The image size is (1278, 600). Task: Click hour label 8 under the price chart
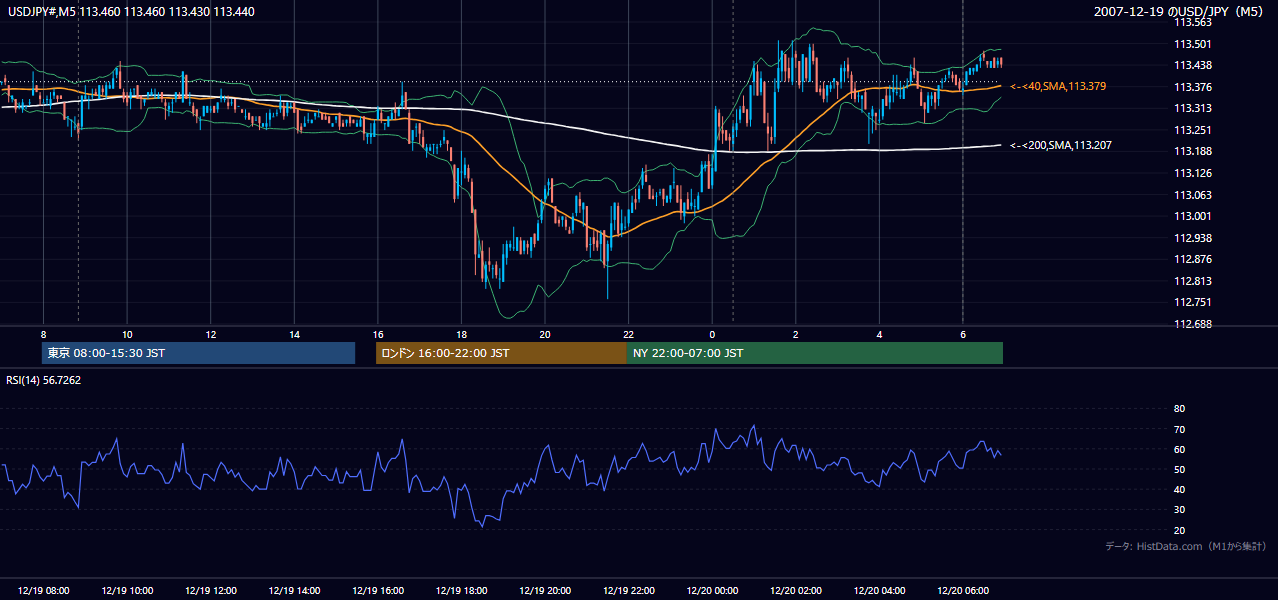click(x=43, y=334)
